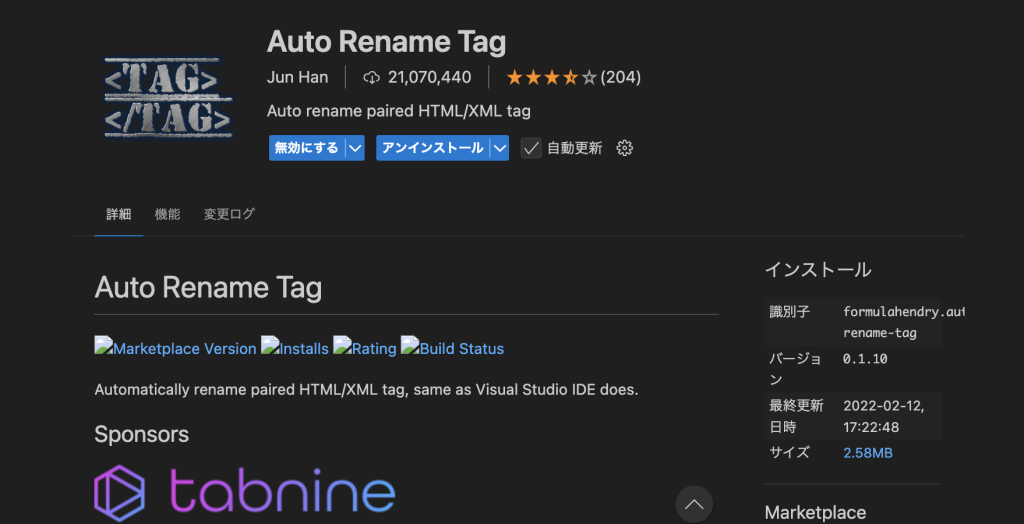Open the 変更ログ tab
Viewport: 1024px width, 524px height.
[x=229, y=214]
